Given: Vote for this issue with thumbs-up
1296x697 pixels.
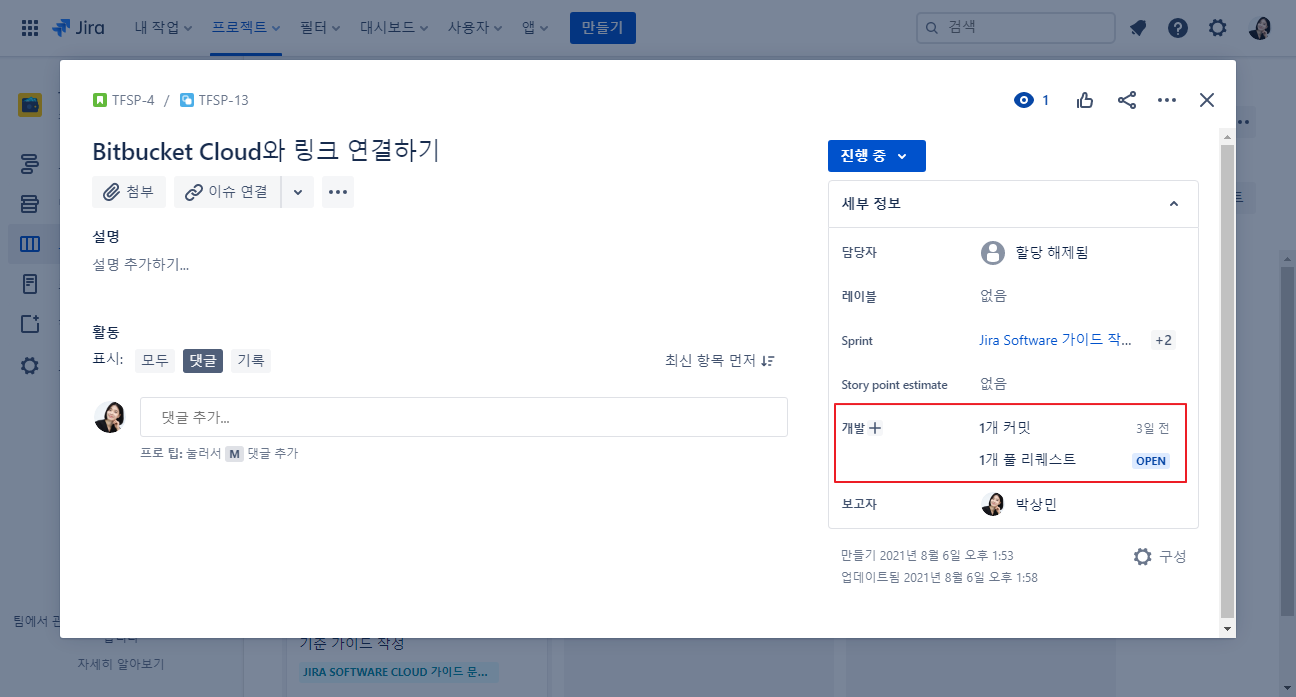Looking at the screenshot, I should [1085, 100].
